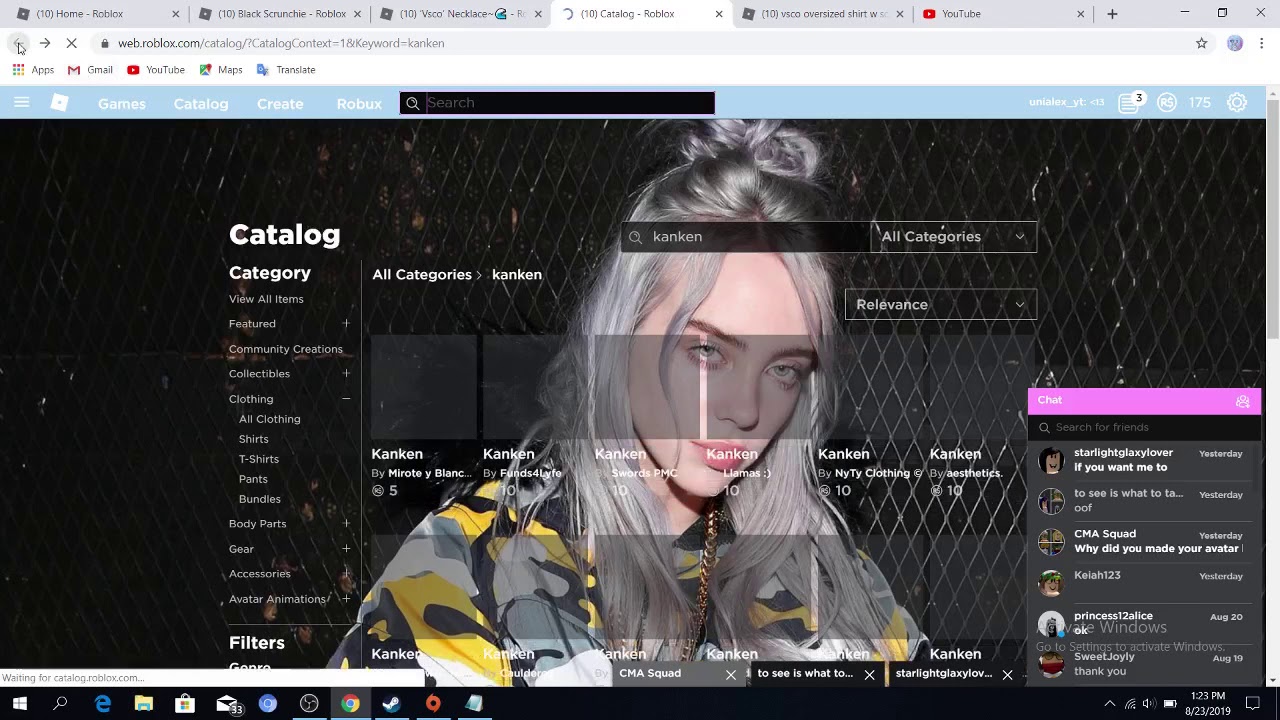Open the Chrome profile avatar
This screenshot has height=720, width=1280.
pos(1235,43)
